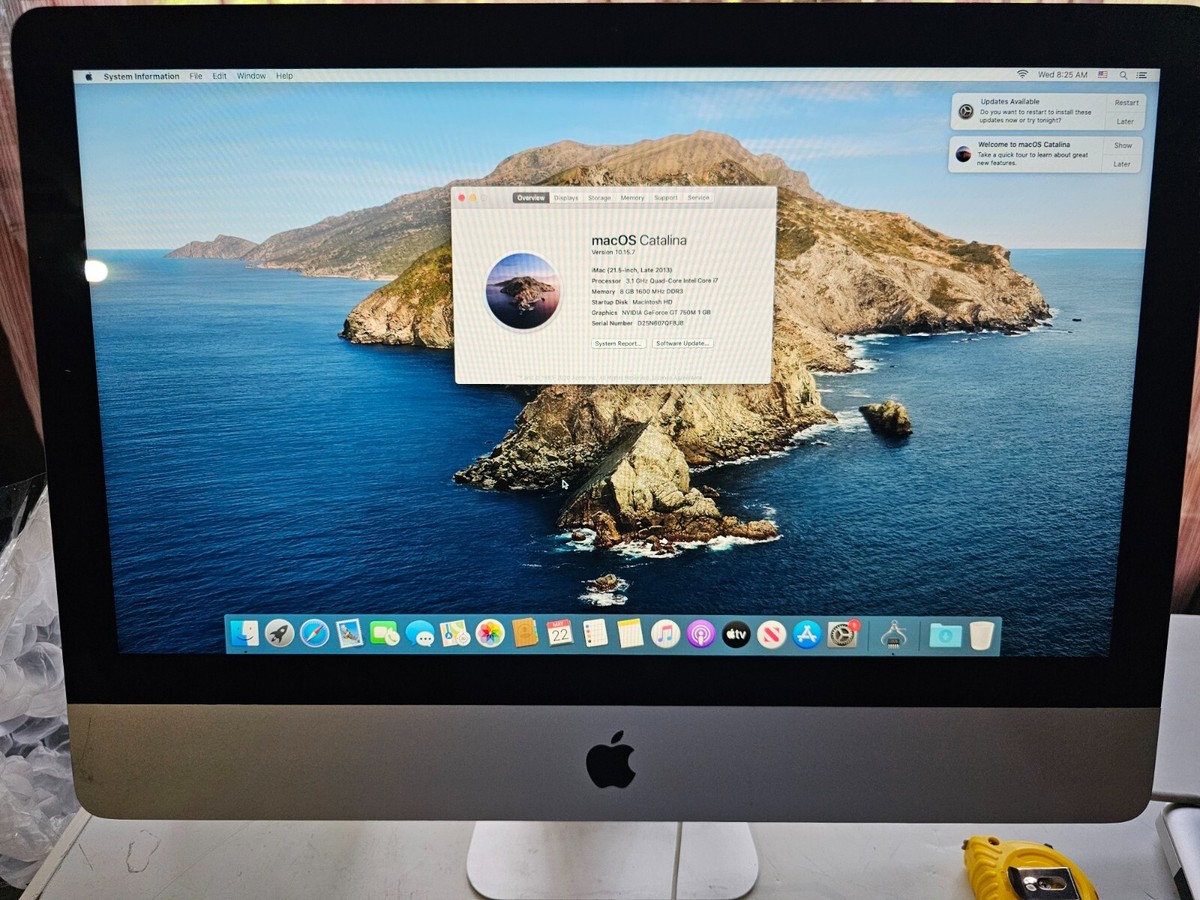Open Podcasts from the Dock
Screen dimensions: 1200x900
(x=701, y=634)
